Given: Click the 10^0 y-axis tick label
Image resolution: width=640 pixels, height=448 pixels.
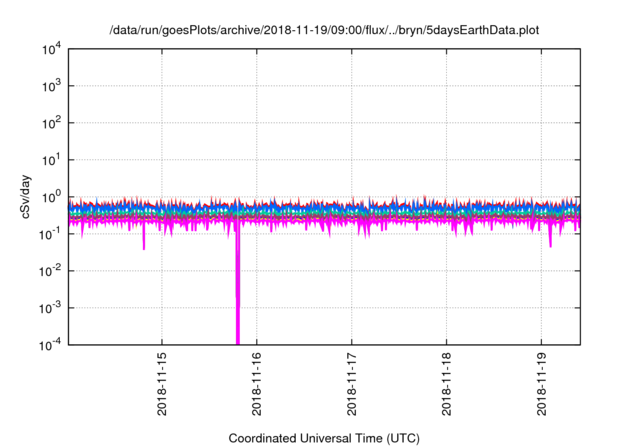Looking at the screenshot, I should point(51,197).
